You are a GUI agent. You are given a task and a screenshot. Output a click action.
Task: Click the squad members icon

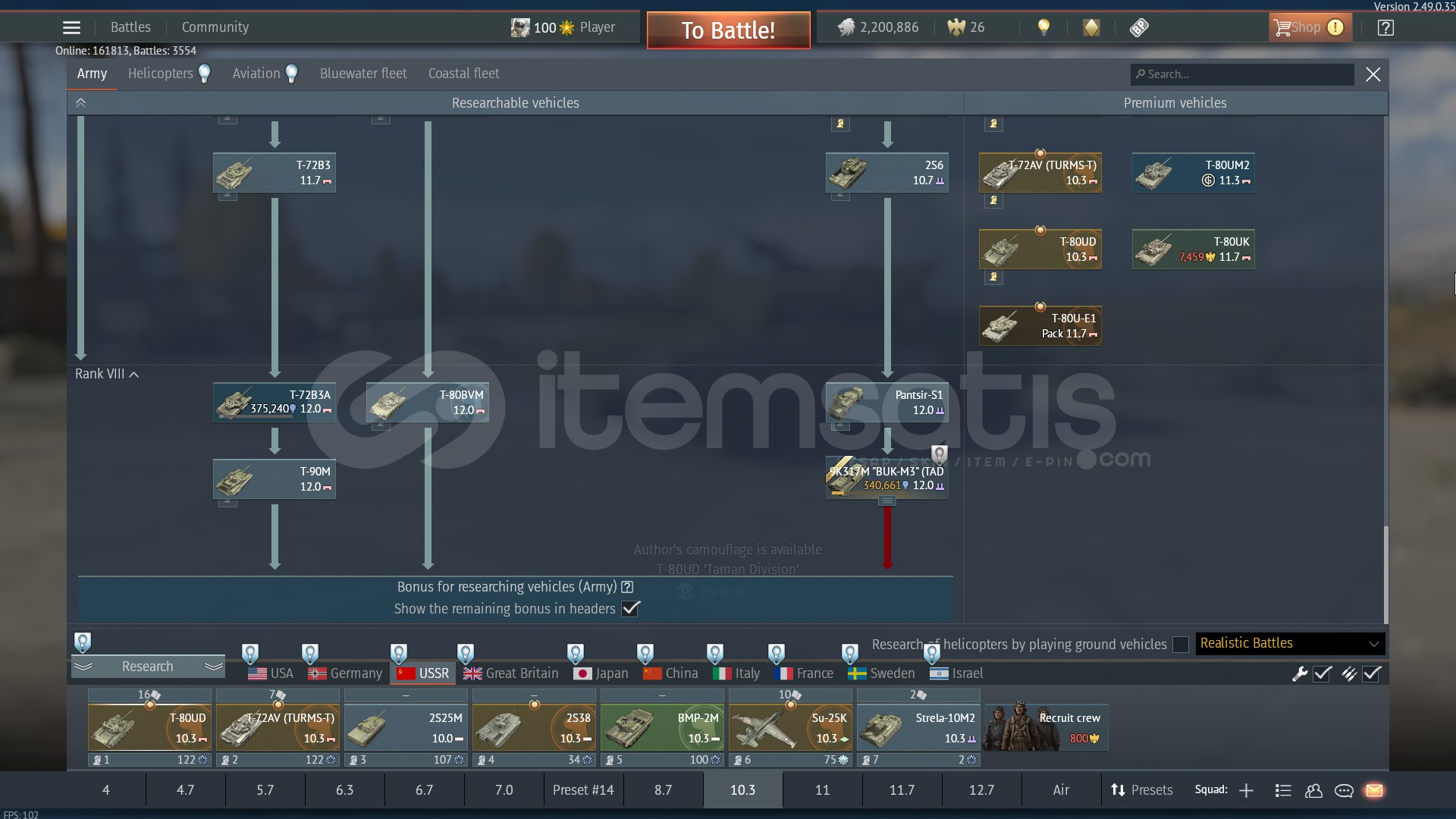(1313, 790)
